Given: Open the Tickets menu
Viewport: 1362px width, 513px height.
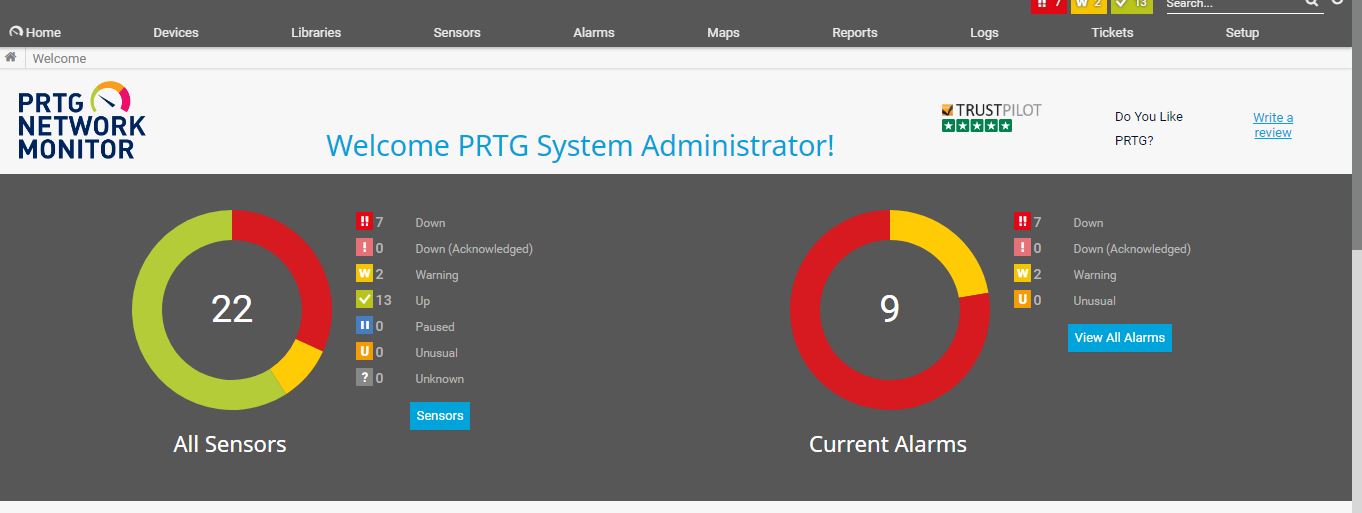Looking at the screenshot, I should [x=1112, y=32].
